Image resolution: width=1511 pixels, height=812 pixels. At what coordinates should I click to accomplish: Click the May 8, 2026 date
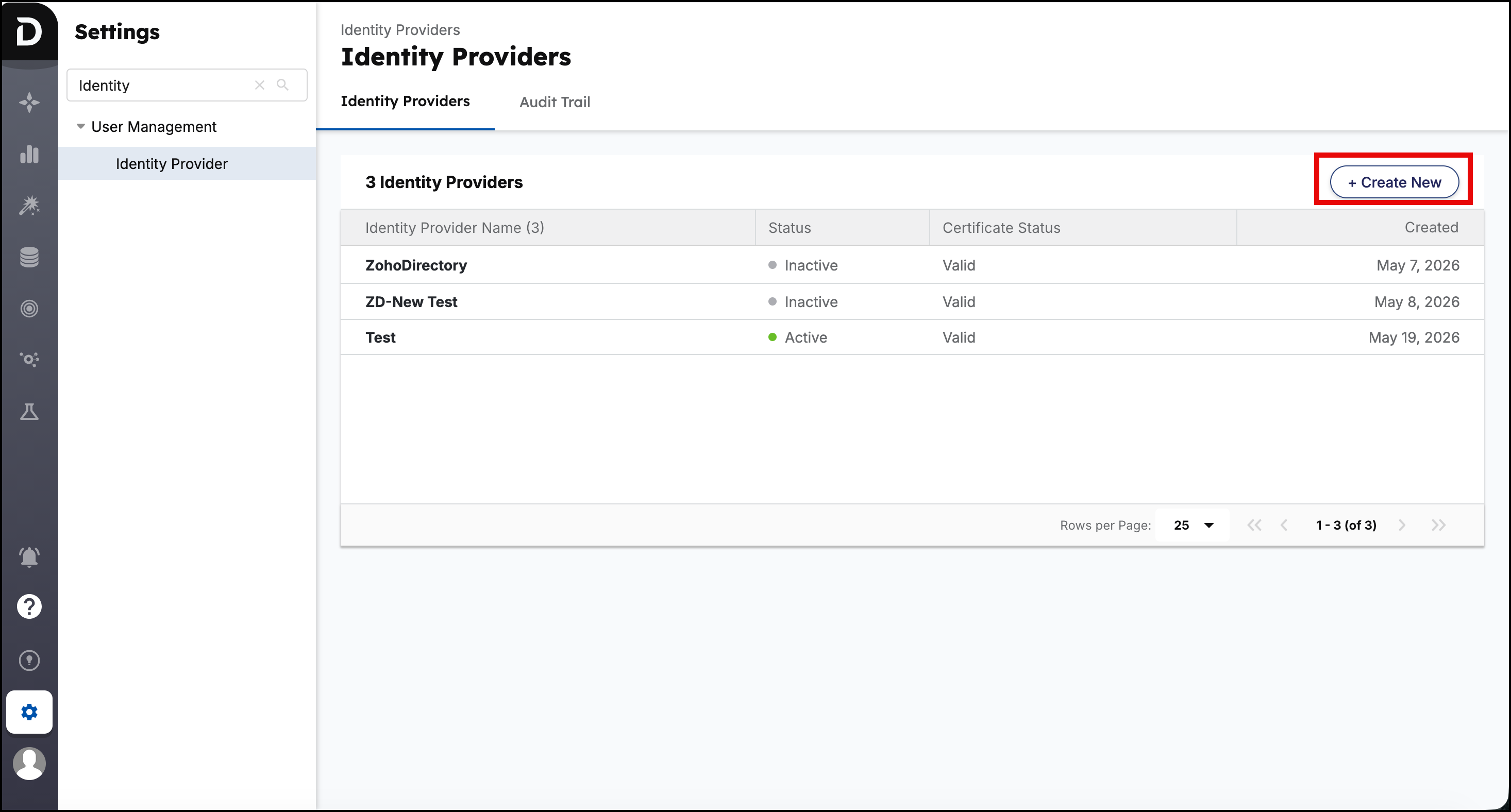(1417, 302)
